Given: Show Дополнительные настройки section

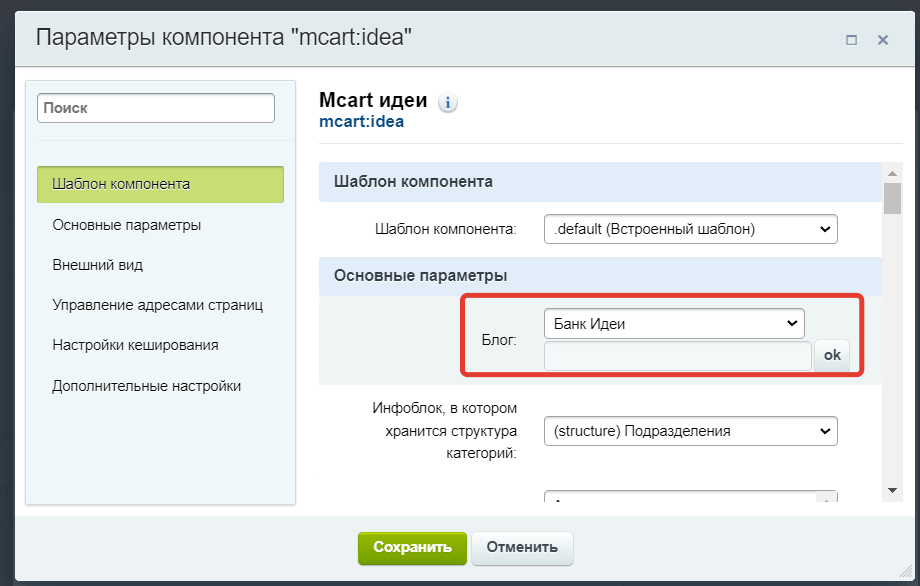Looking at the screenshot, I should [146, 385].
